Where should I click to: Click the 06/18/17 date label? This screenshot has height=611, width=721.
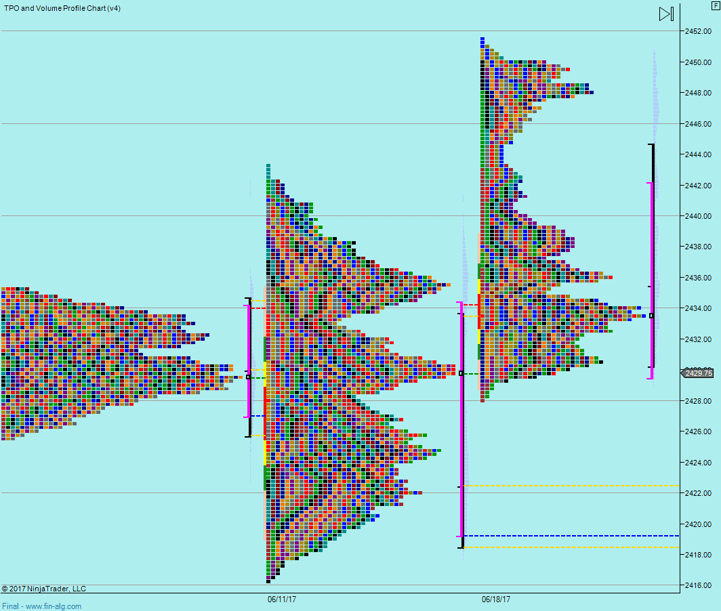[x=495, y=599]
